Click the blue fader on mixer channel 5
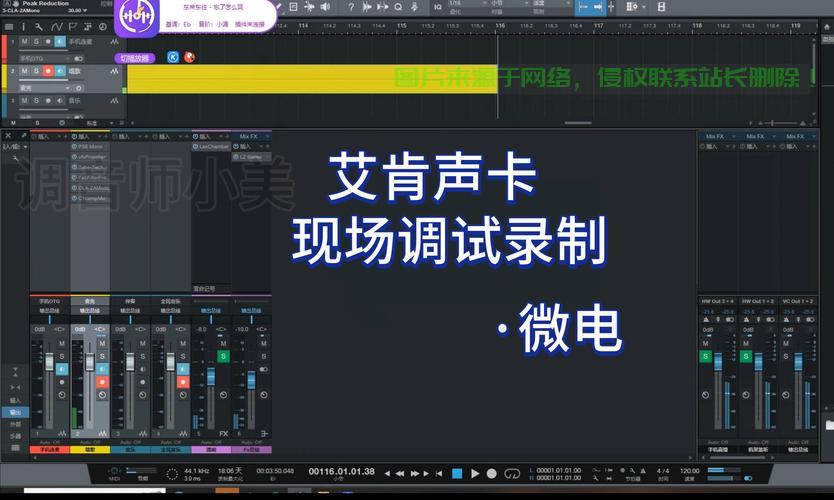The image size is (834, 500). point(211,376)
